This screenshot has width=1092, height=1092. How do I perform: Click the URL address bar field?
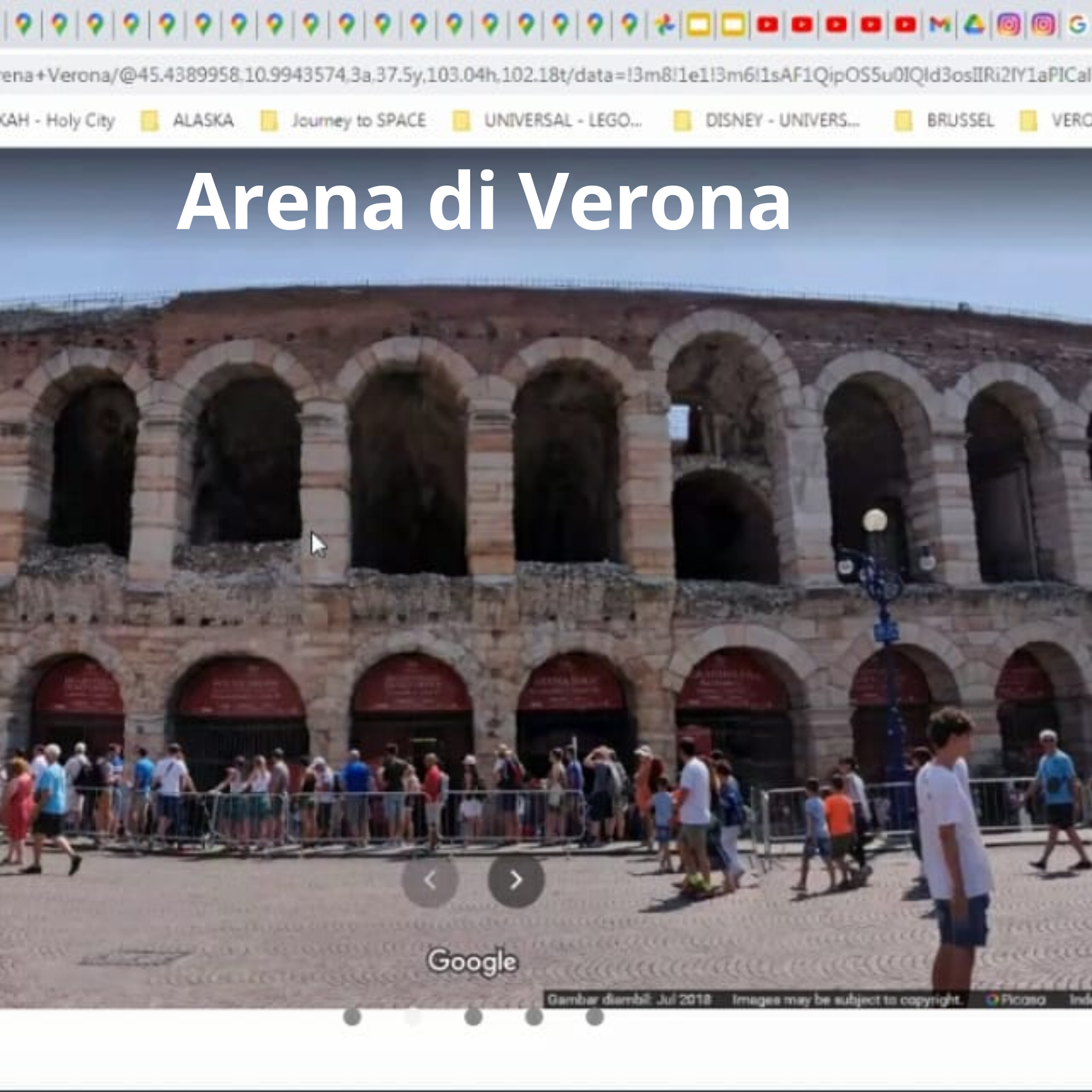543,75
